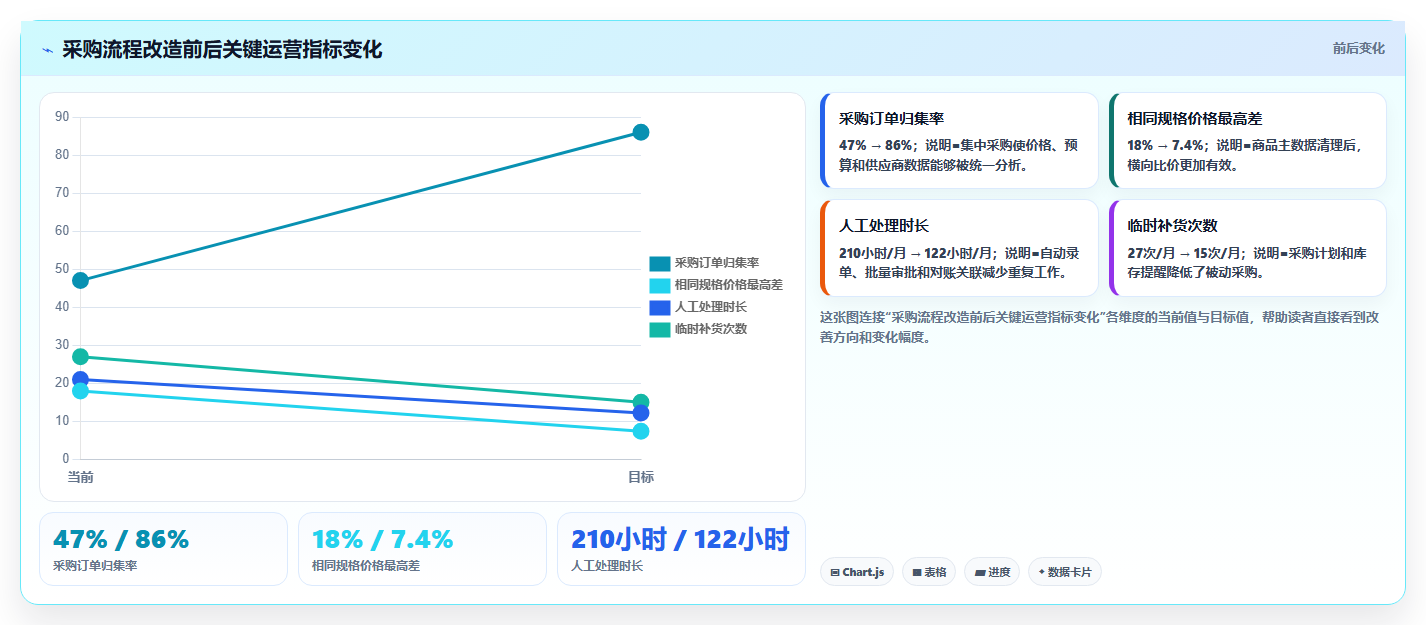
Task: Click the 表格 tag
Action: (x=929, y=572)
